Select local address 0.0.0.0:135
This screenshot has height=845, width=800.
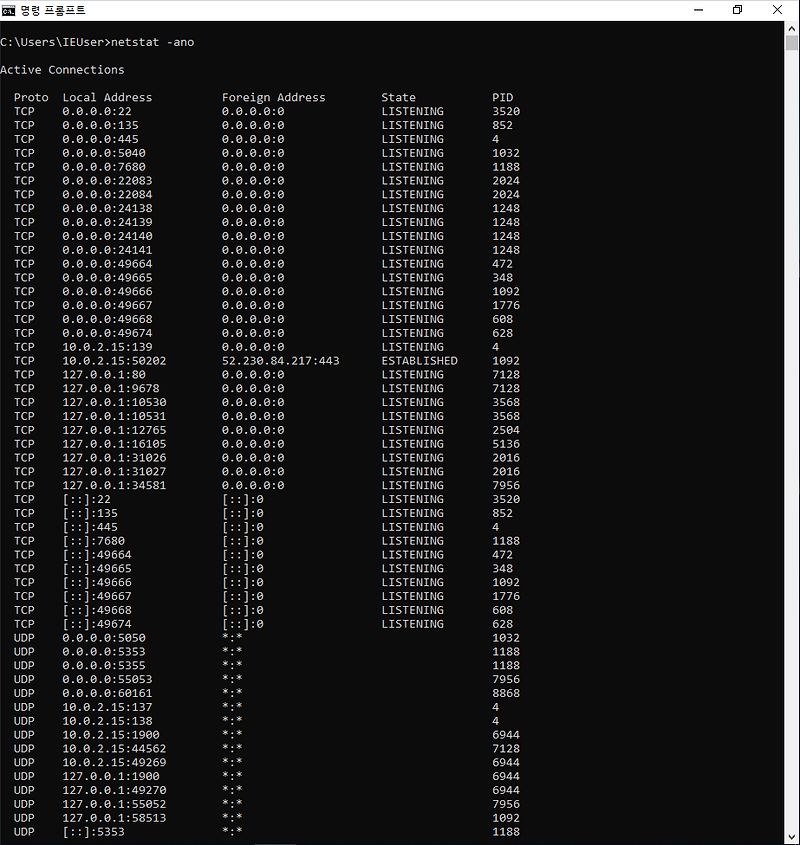[x=100, y=125]
